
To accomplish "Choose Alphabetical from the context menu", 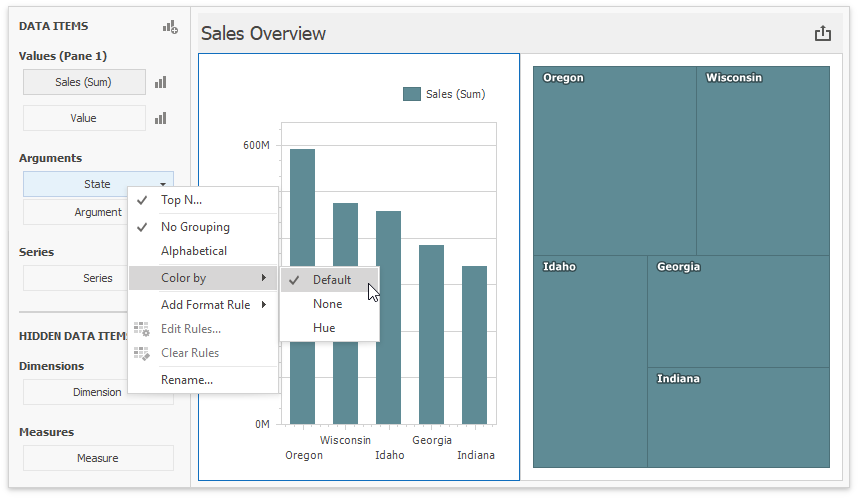I will tap(194, 251).
